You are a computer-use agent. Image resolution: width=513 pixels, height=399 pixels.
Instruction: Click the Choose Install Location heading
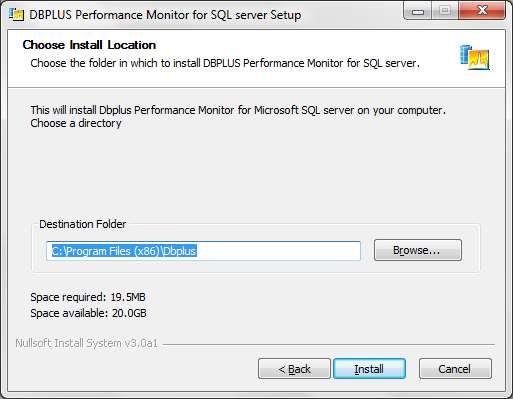pyautogui.click(x=89, y=45)
